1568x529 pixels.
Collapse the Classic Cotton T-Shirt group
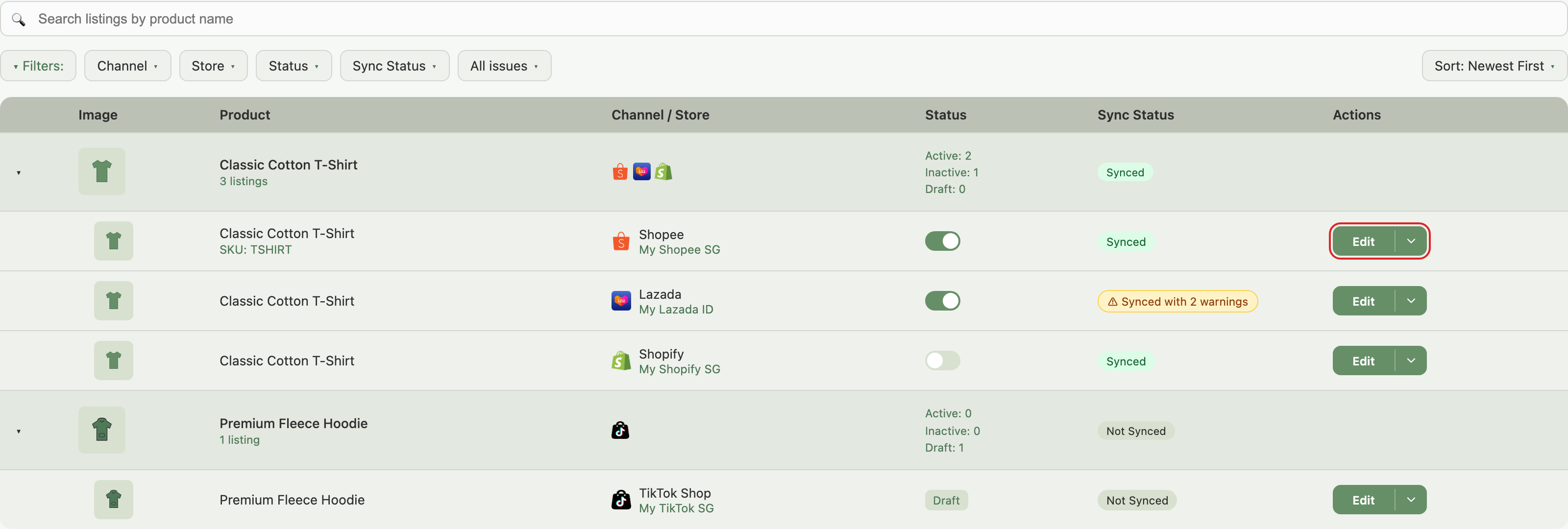[19, 173]
